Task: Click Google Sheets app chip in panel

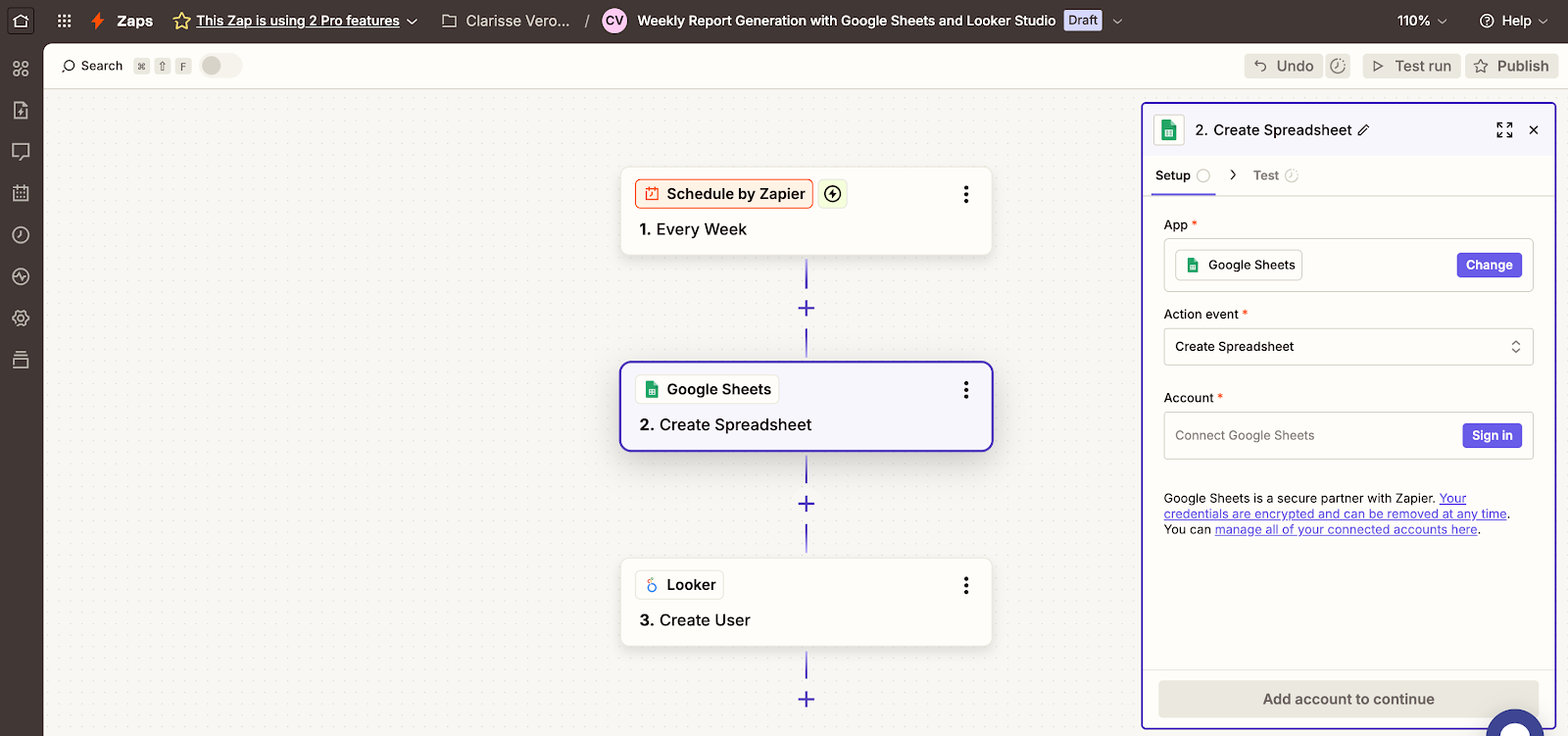Action: pos(1239,265)
